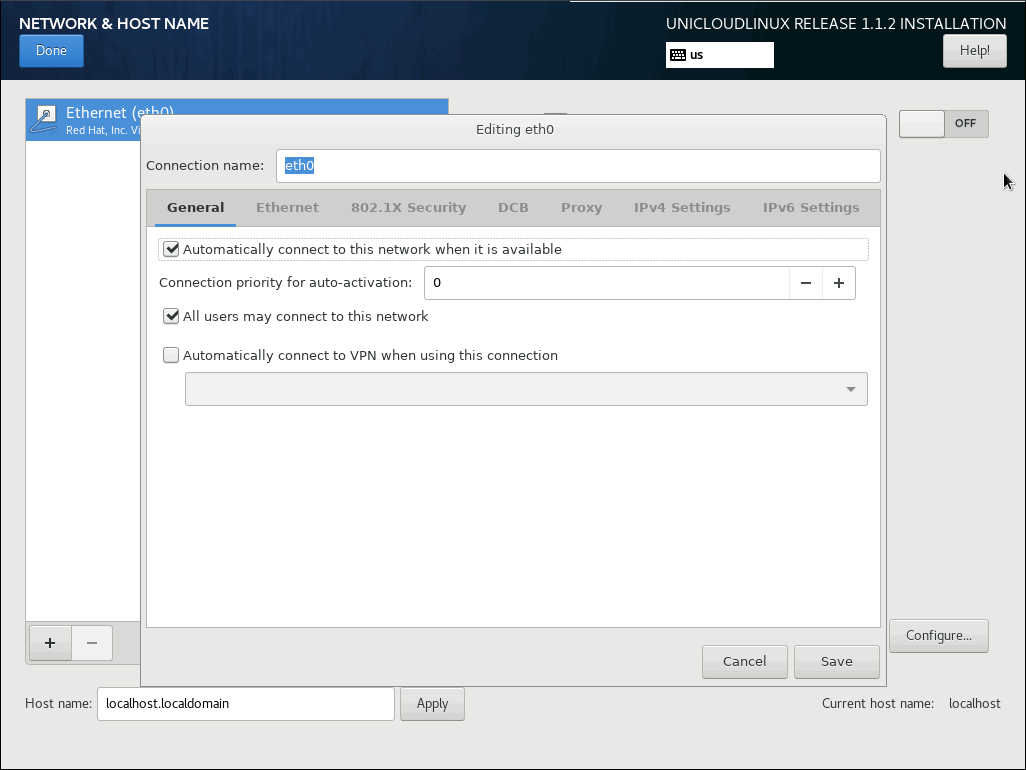Open the Proxy tab
This screenshot has height=770, width=1026.
point(581,207)
